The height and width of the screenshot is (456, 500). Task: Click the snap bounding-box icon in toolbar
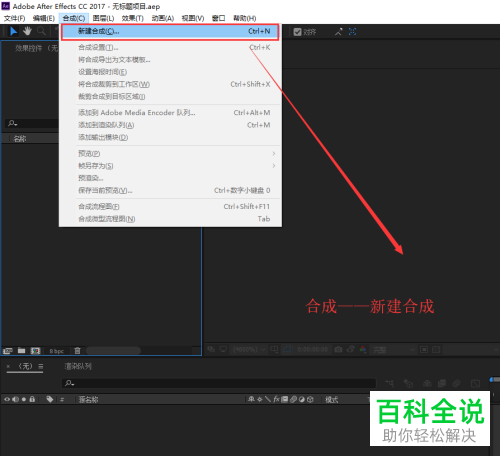click(352, 32)
